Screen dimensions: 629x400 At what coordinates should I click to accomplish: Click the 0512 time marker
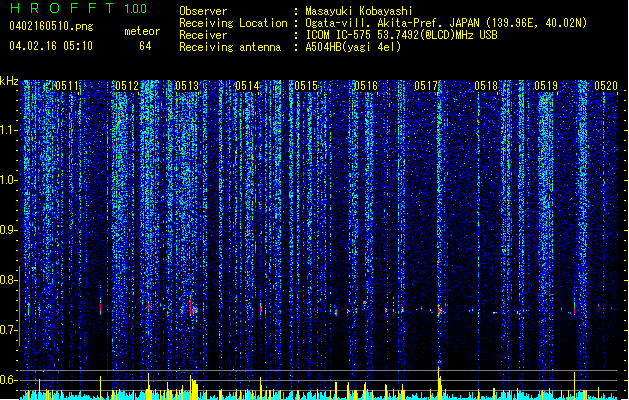(127, 86)
